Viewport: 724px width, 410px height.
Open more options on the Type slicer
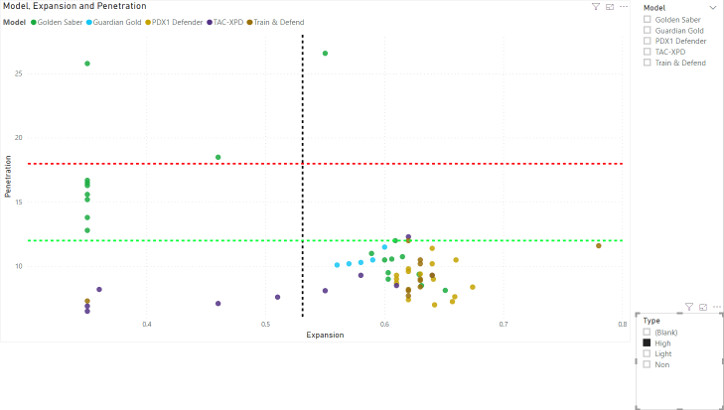click(x=716, y=307)
